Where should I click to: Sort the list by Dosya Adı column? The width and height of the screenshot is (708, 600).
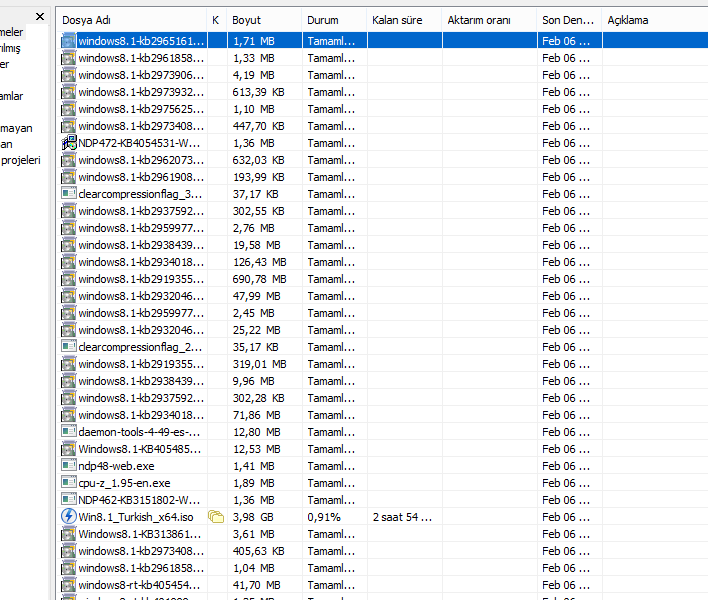coord(132,20)
